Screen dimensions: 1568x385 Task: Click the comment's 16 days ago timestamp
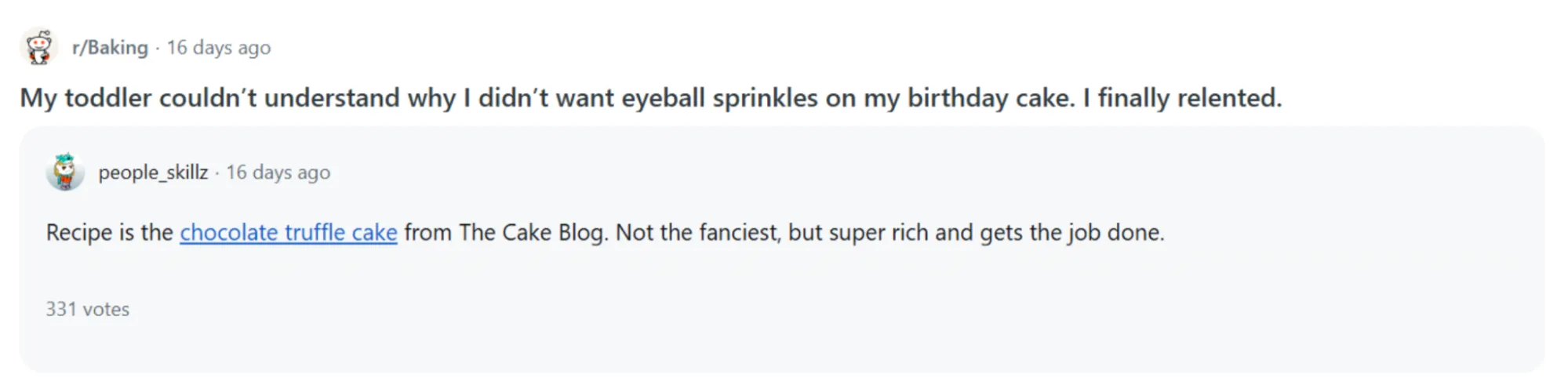(278, 173)
